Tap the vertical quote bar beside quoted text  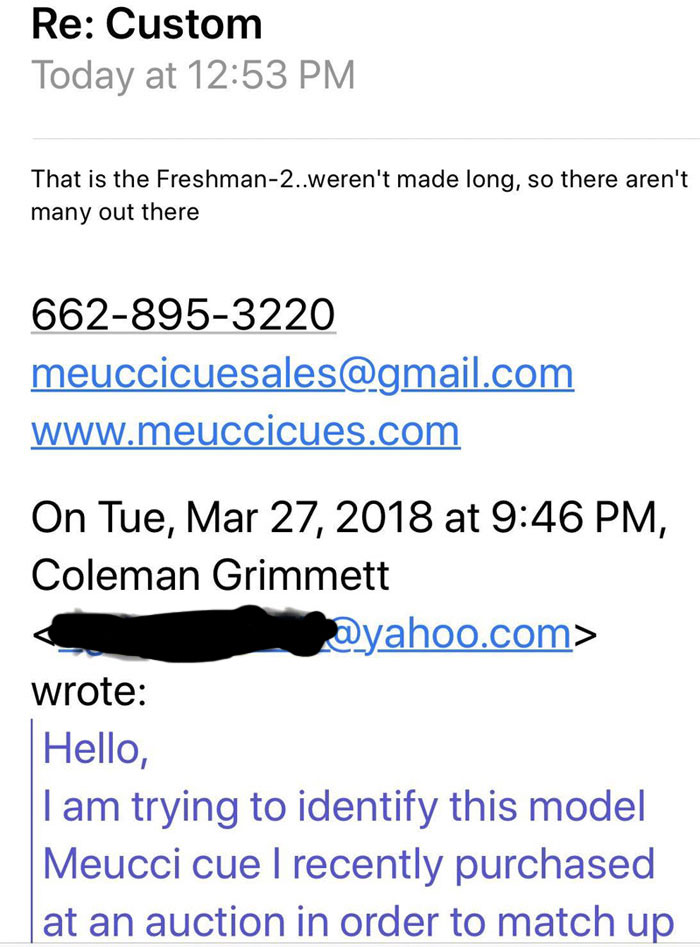pos(33,830)
